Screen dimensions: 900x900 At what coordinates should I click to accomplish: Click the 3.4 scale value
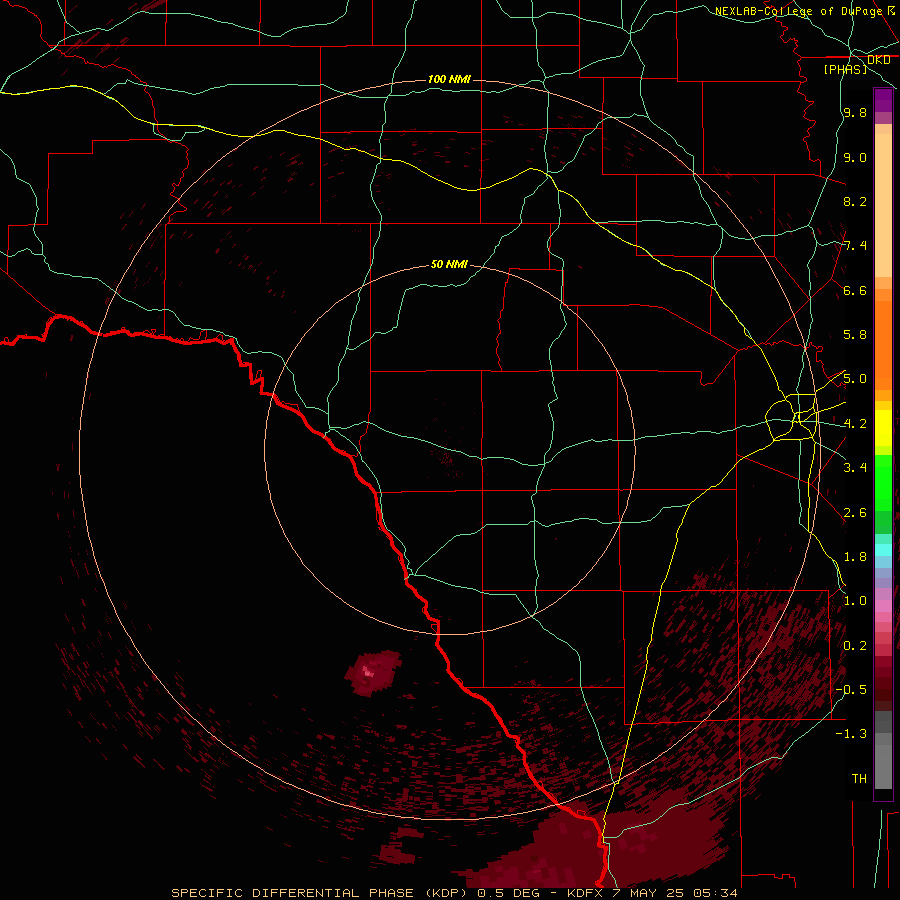click(x=855, y=468)
